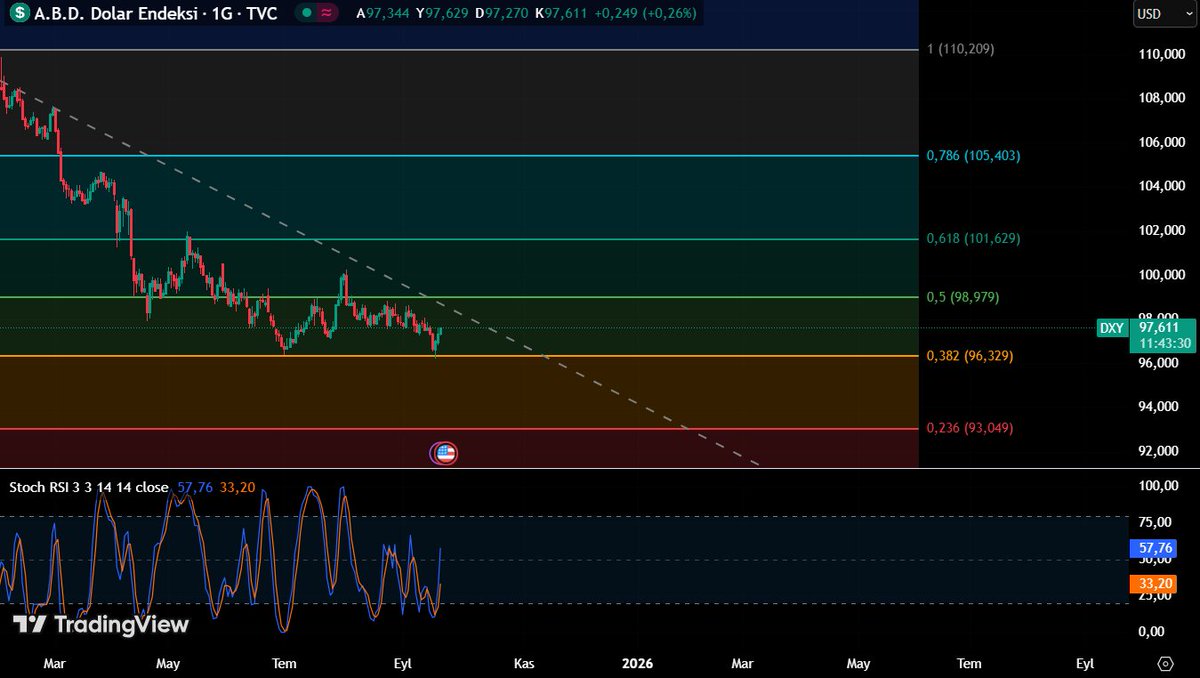Screen dimensions: 1200x678
Task: Open the US flag economic event marker
Action: pos(445,453)
